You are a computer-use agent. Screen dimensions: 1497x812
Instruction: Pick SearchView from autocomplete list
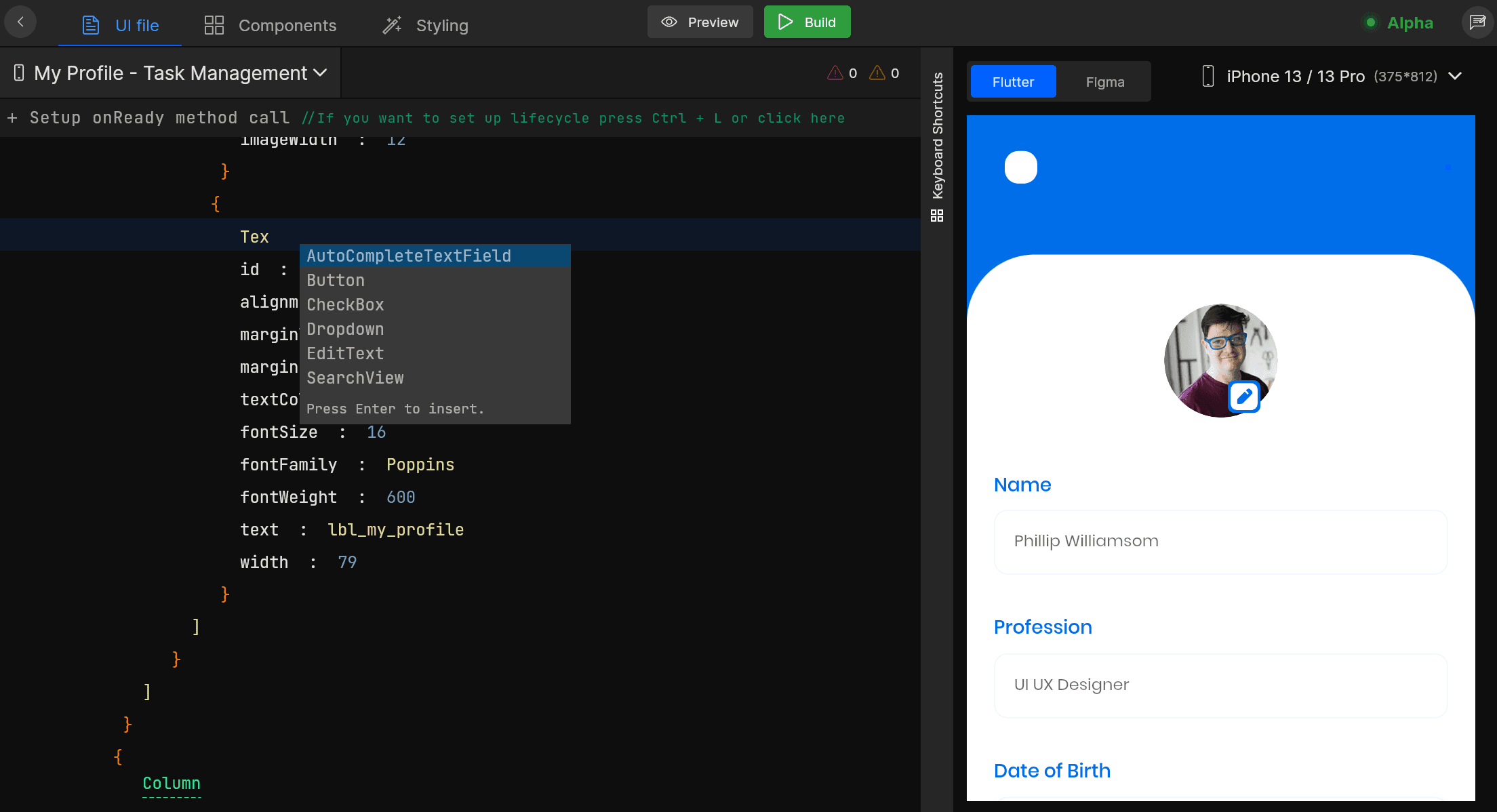pos(435,378)
